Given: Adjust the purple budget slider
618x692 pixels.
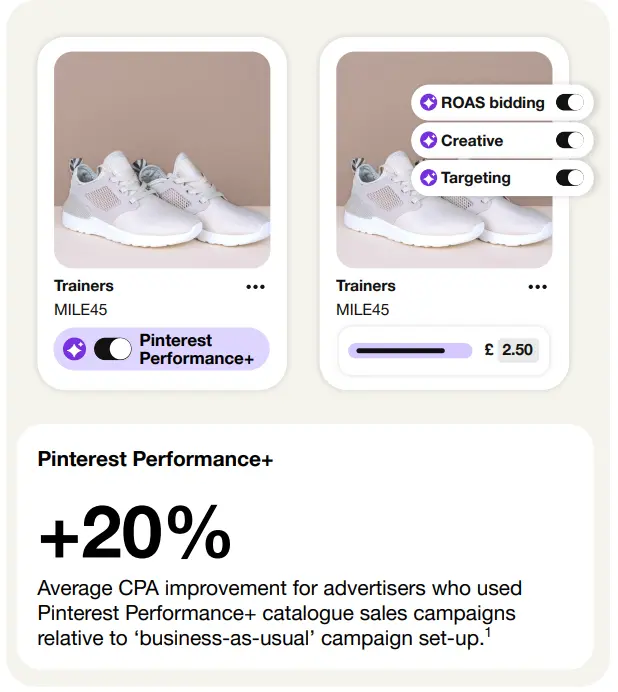Looking at the screenshot, I should (409, 351).
